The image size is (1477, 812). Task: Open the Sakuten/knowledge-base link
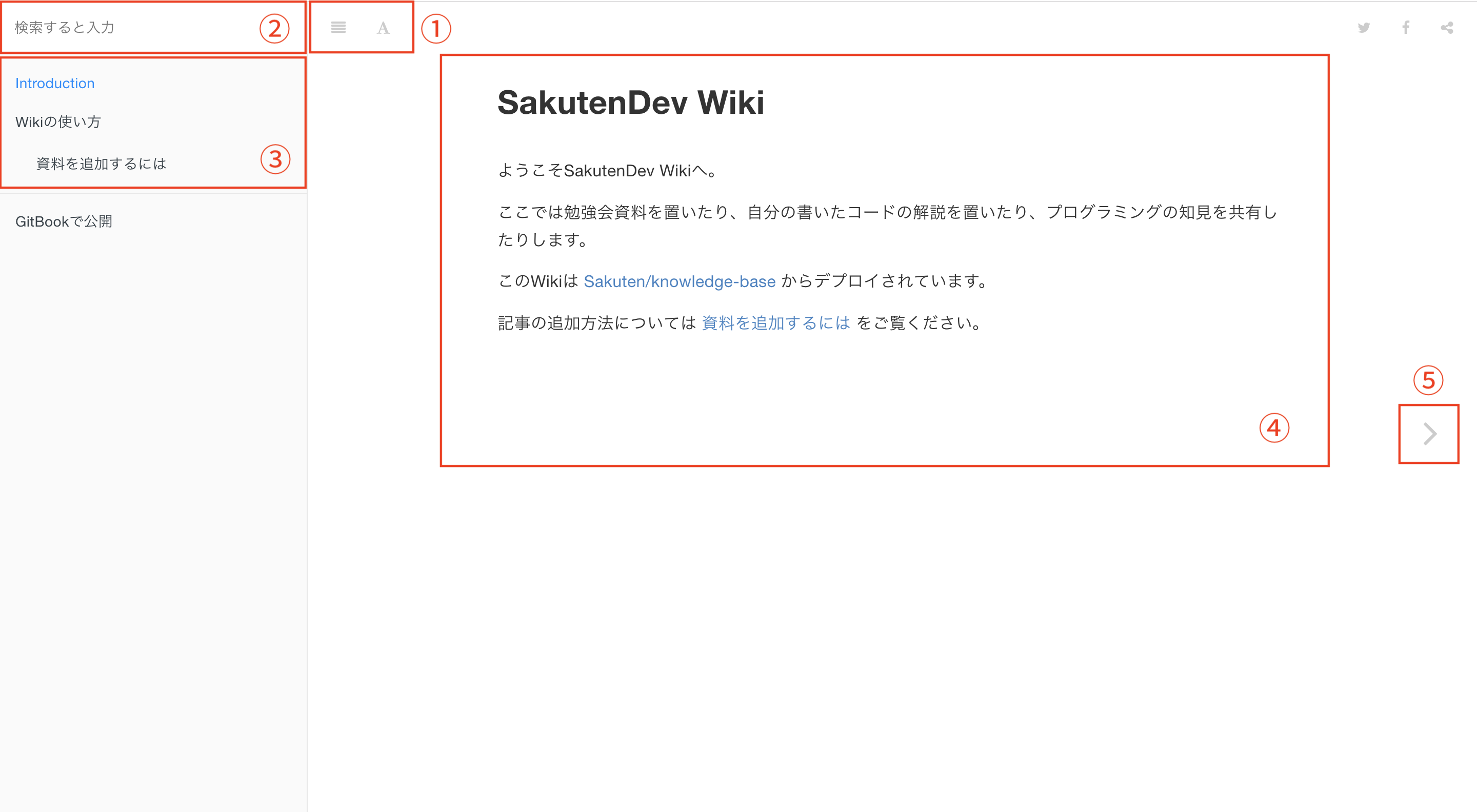click(x=680, y=281)
